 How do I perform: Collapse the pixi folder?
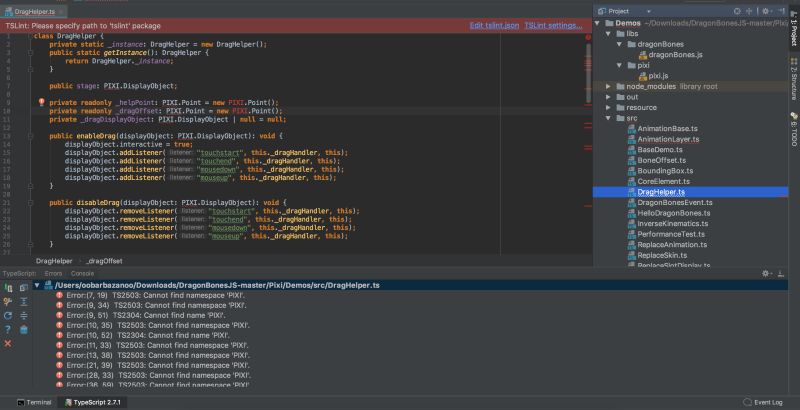point(619,65)
